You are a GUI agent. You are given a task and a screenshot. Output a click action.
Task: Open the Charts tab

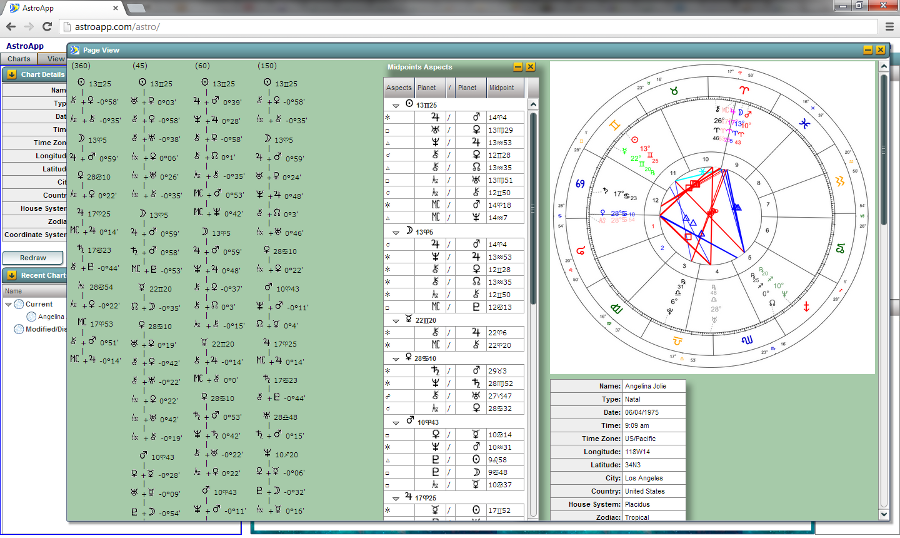pyautogui.click(x=20, y=59)
